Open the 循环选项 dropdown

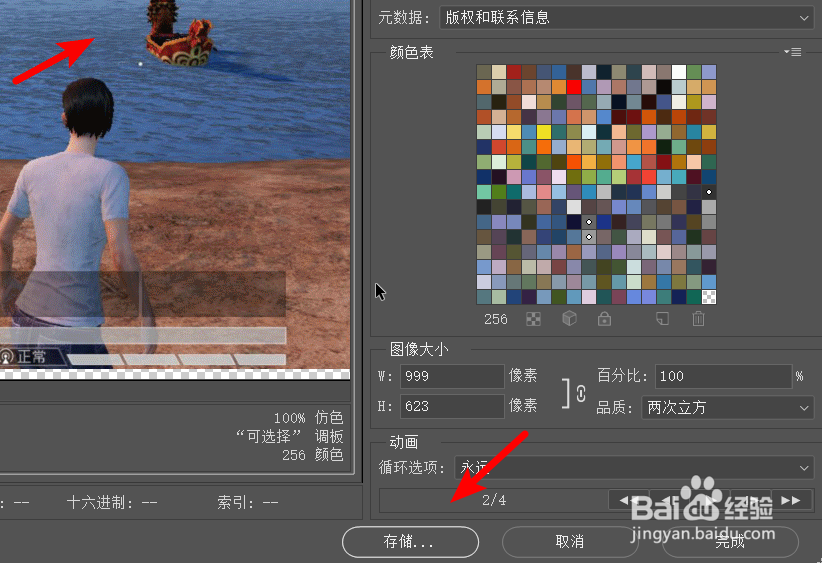coord(634,467)
